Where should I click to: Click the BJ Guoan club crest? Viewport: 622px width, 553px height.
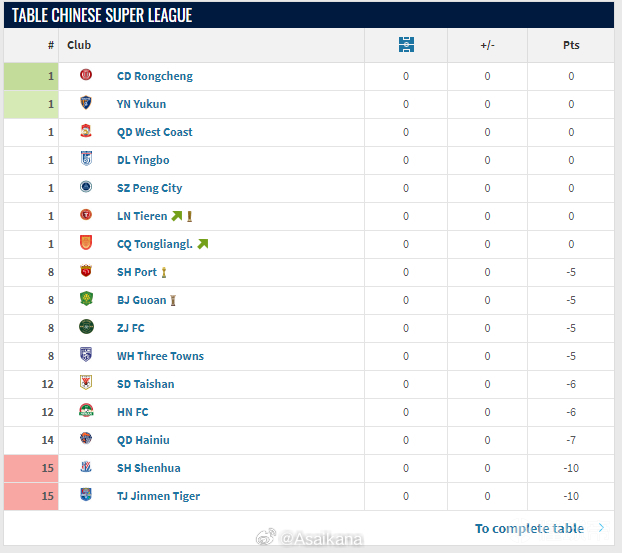pyautogui.click(x=86, y=300)
